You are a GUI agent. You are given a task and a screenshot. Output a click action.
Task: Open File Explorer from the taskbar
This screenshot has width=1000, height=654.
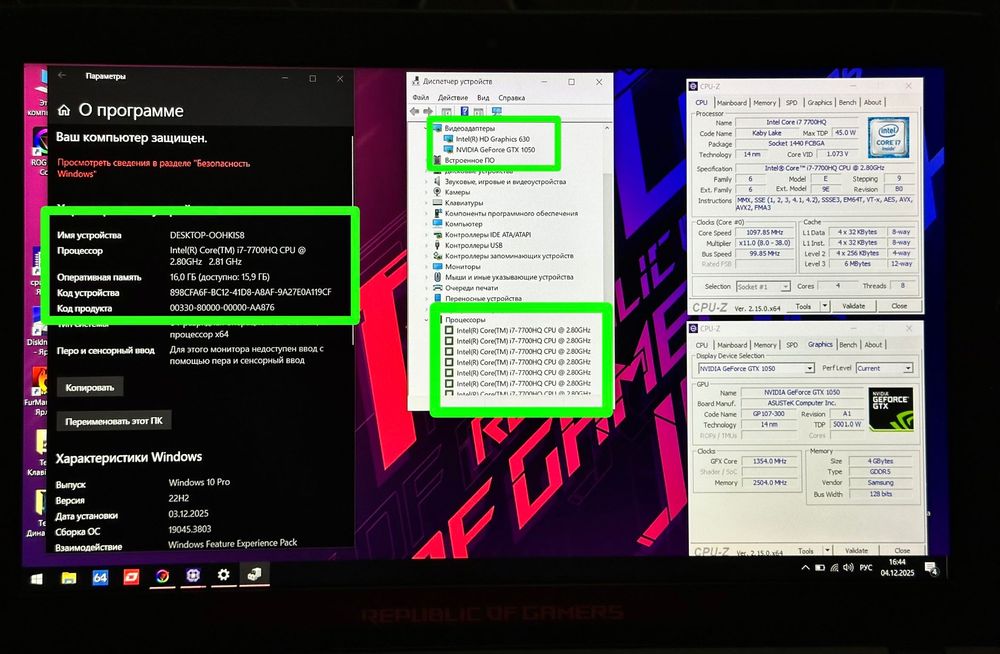point(69,577)
